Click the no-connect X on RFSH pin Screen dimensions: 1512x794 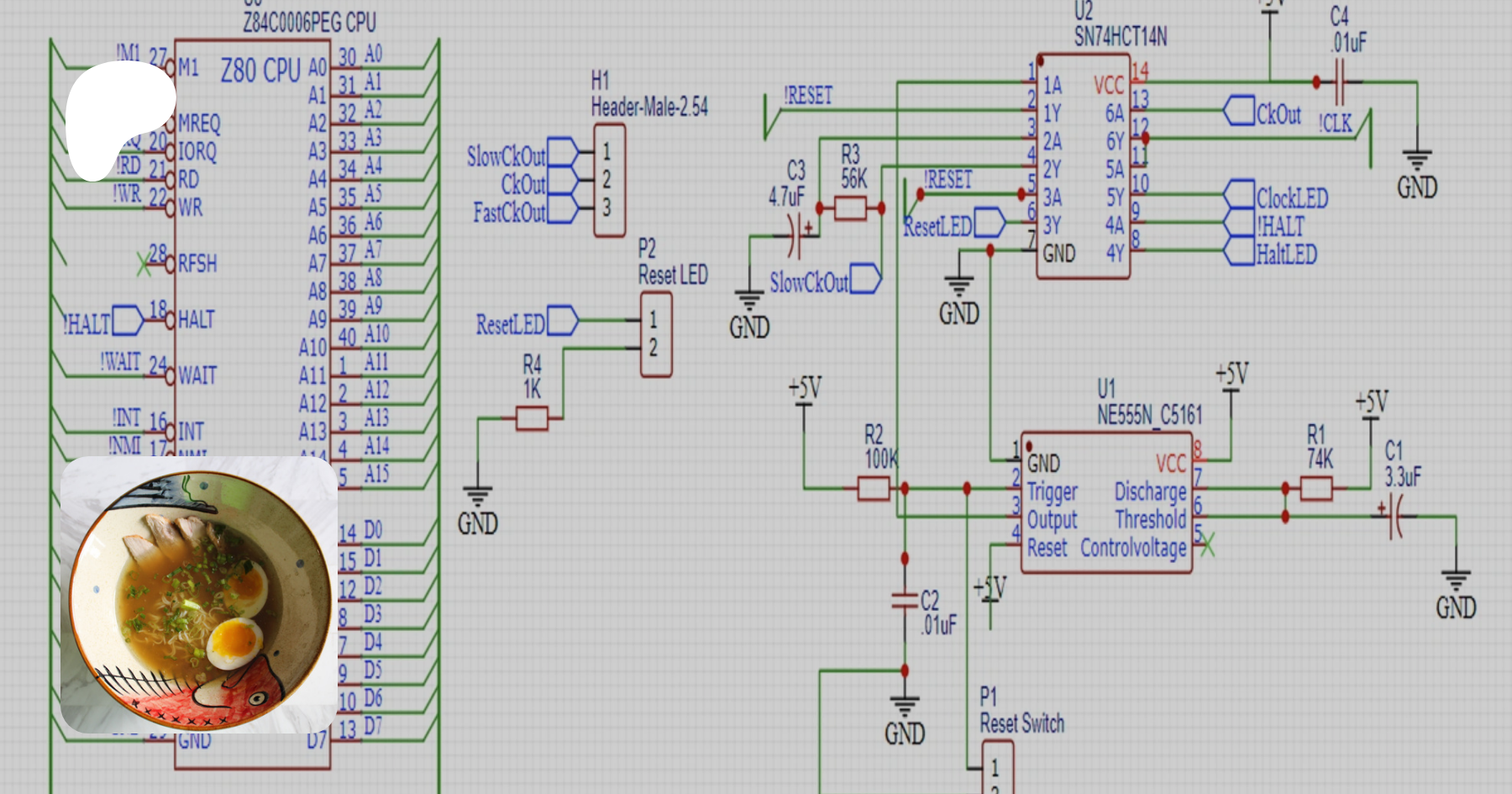(x=144, y=265)
